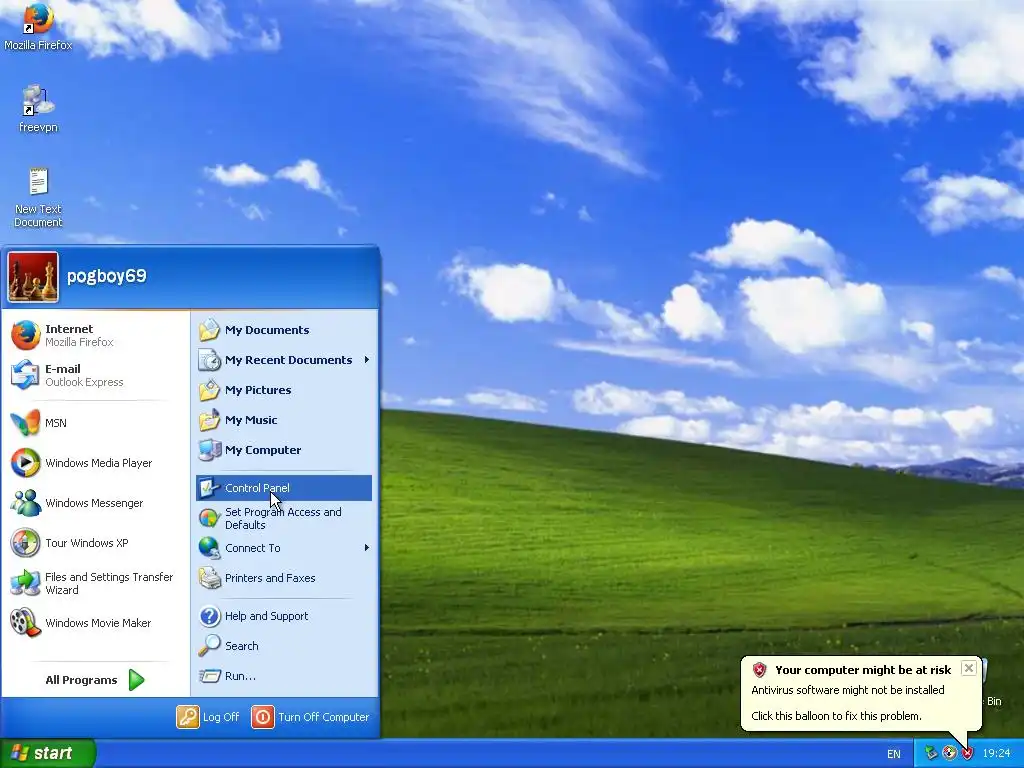Click the Firefox icon beside Internet
The width and height of the screenshot is (1024, 768).
25,335
